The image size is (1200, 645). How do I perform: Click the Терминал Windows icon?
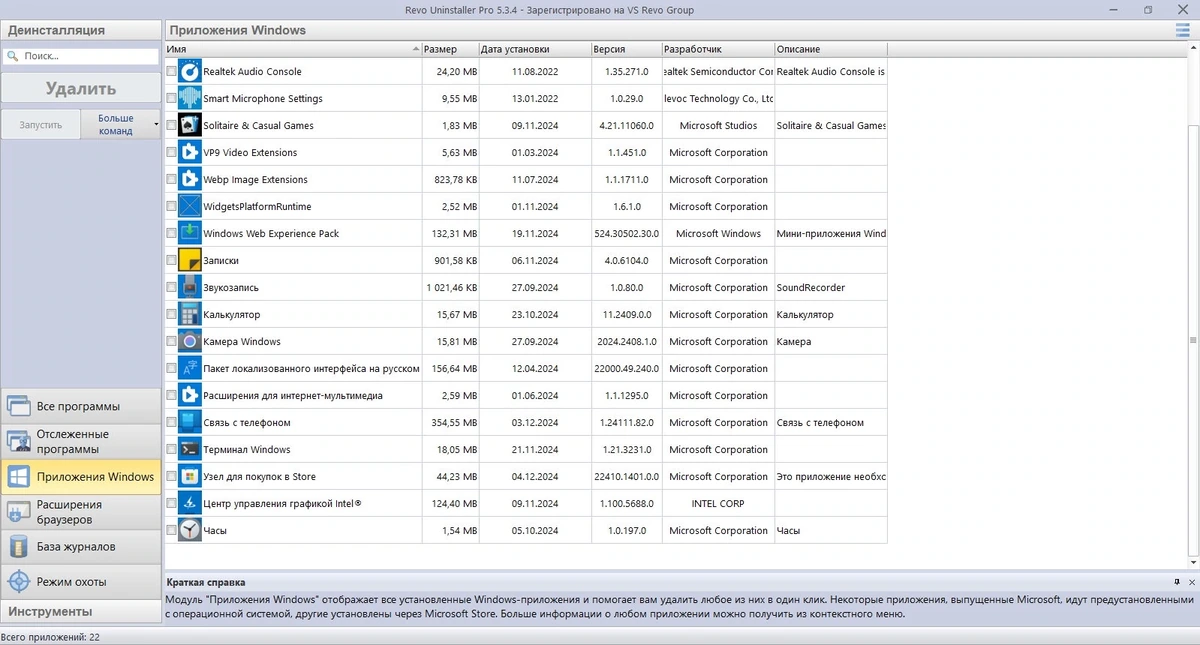tap(190, 450)
